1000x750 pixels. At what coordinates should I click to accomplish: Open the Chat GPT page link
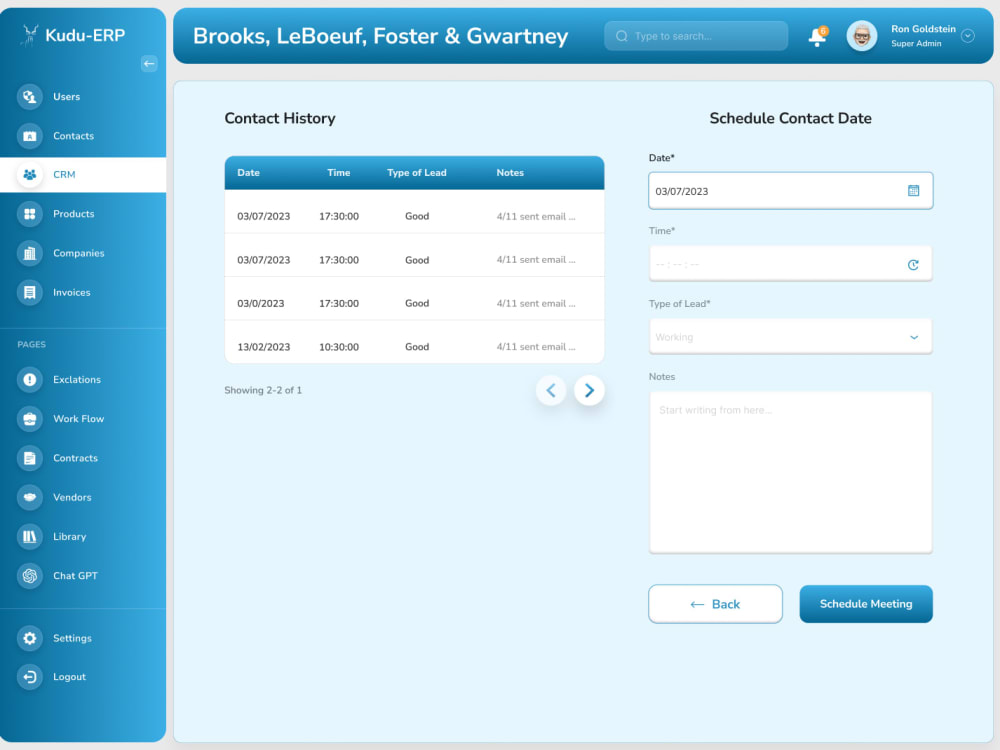(x=75, y=576)
